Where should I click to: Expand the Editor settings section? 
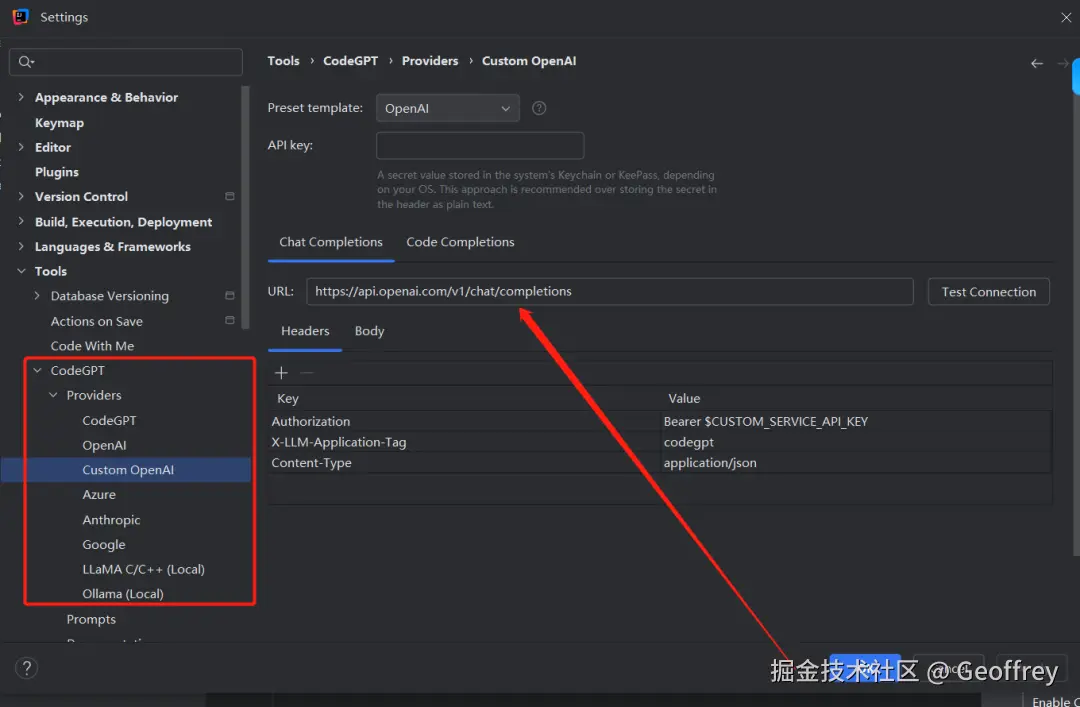pos(21,147)
